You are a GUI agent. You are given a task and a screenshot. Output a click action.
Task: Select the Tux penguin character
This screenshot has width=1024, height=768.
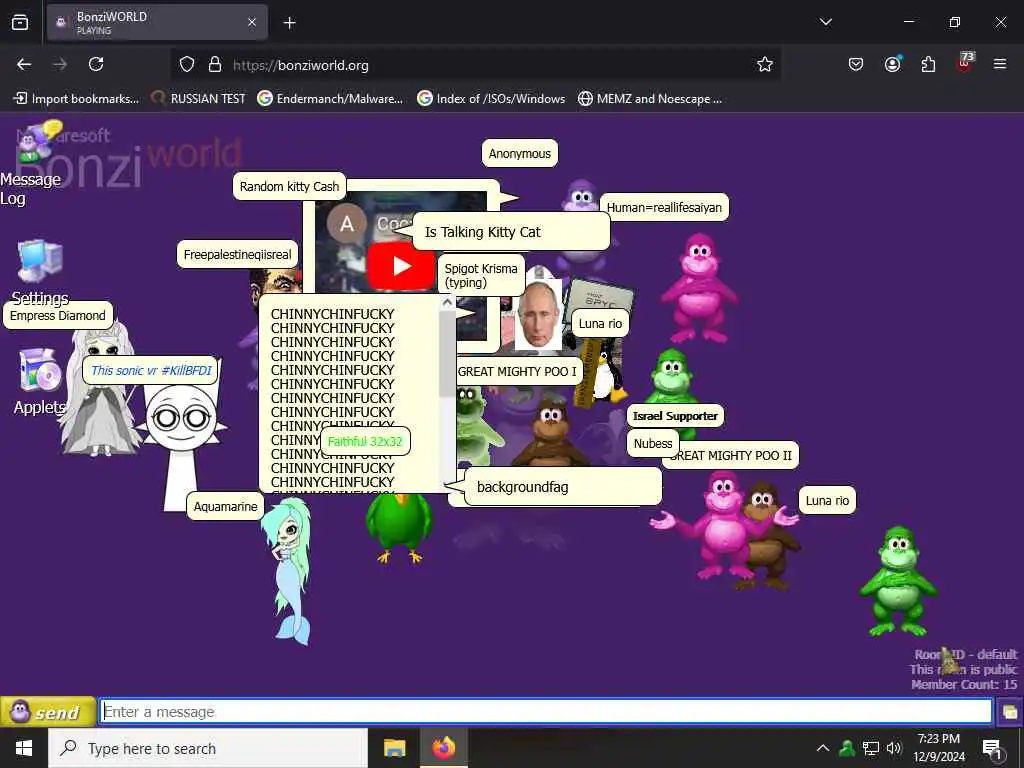point(607,376)
